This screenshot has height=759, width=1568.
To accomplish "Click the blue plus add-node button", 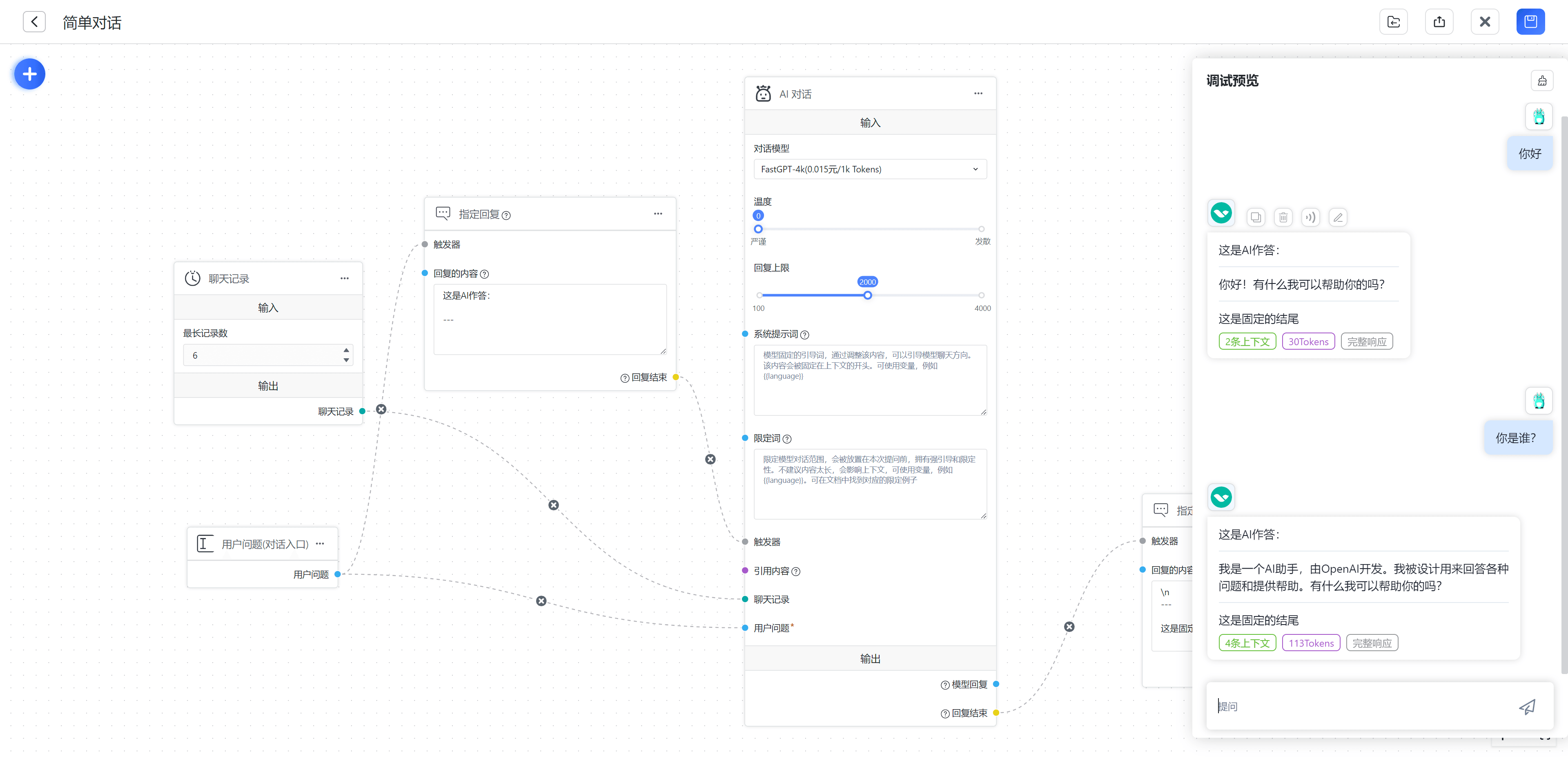I will pyautogui.click(x=29, y=74).
